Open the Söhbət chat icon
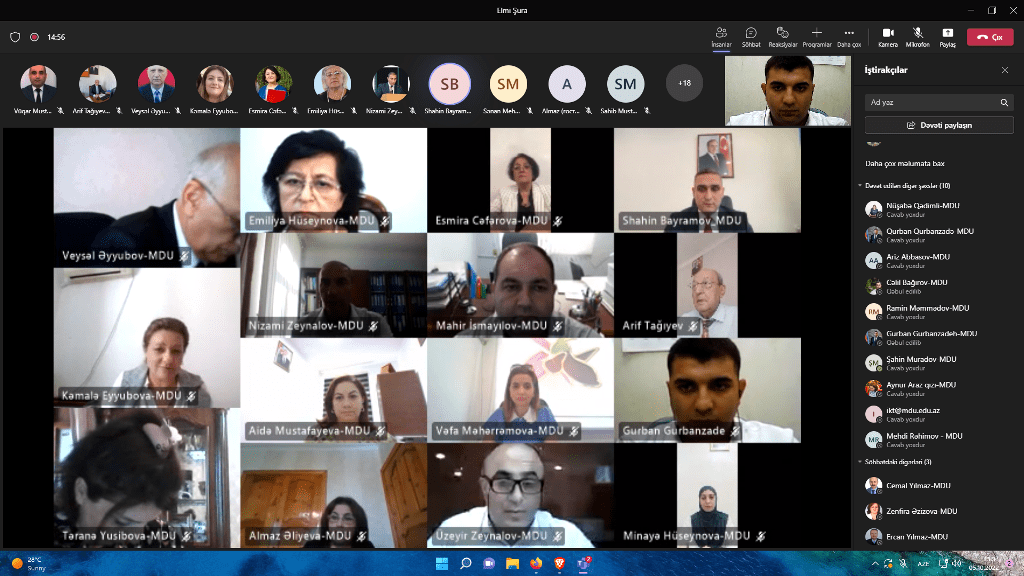The image size is (1024, 576). coord(751,35)
